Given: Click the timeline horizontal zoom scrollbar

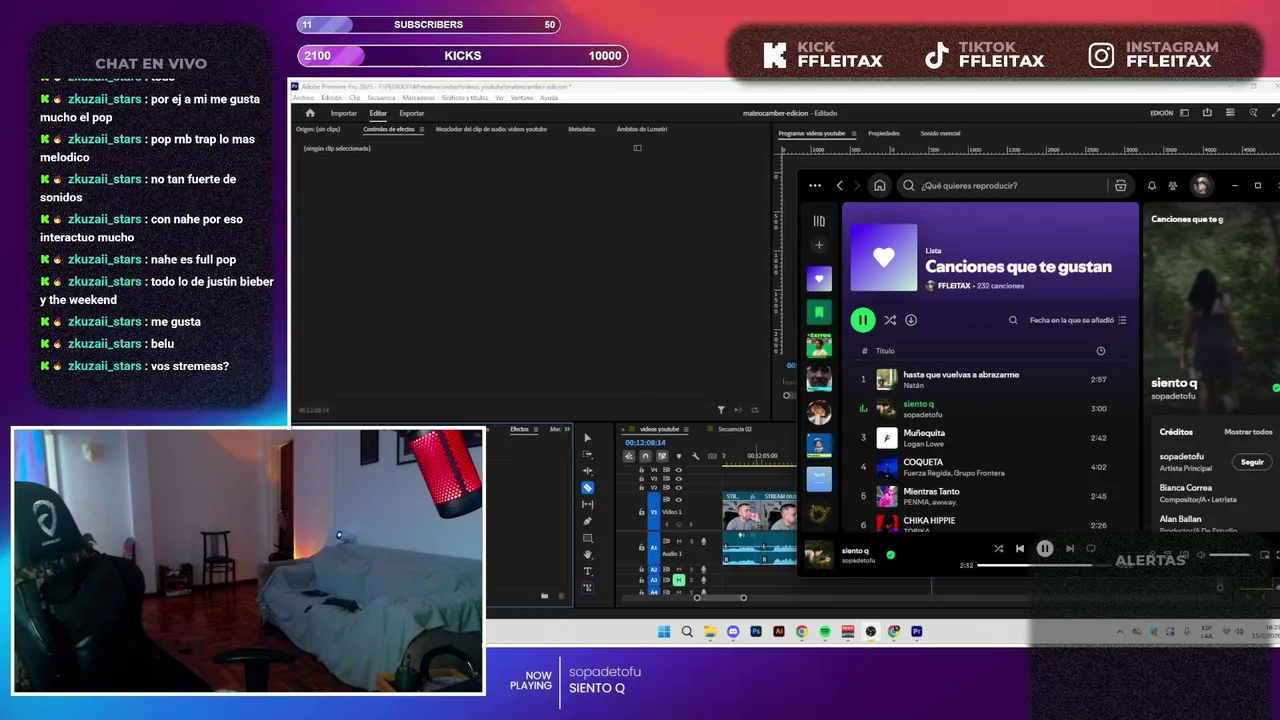Looking at the screenshot, I should (720, 598).
